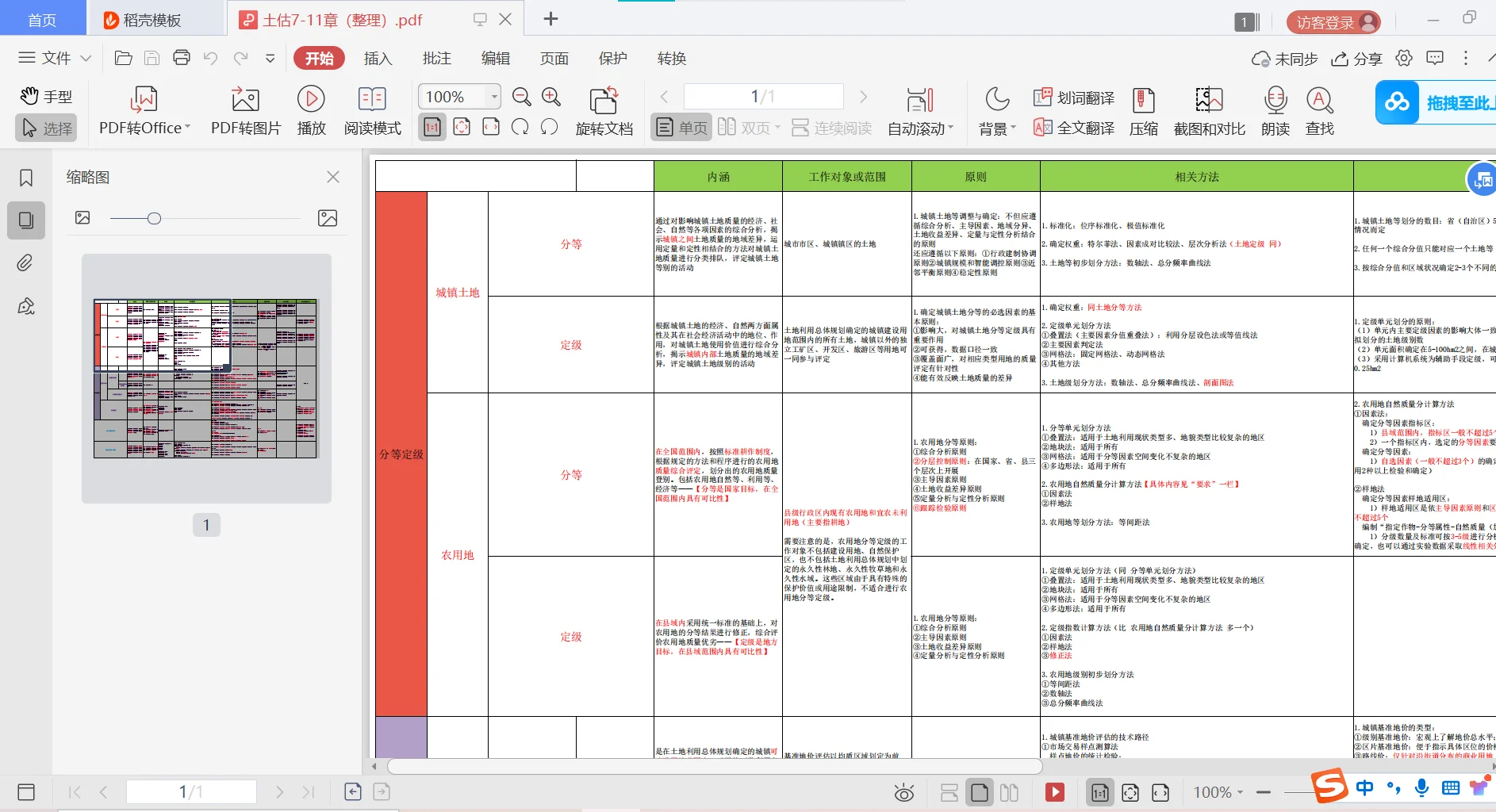Open the 保护 ribbon tab
The image size is (1496, 812).
click(x=612, y=58)
